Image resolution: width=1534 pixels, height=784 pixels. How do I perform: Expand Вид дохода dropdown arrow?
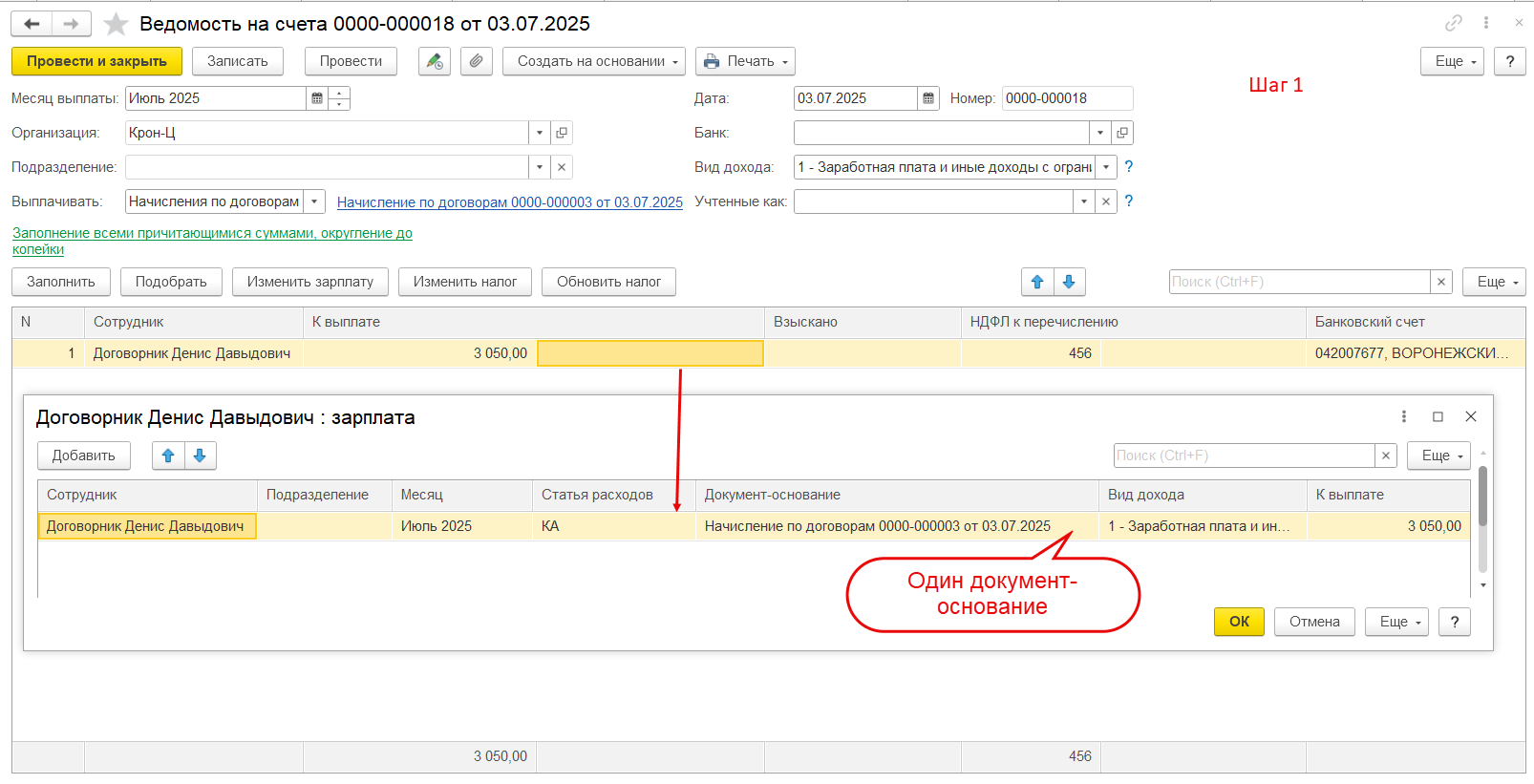coord(1106,167)
